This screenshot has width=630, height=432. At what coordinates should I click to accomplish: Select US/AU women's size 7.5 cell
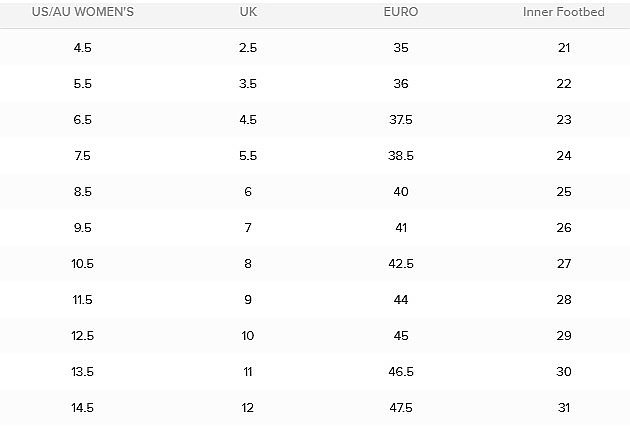pyautogui.click(x=83, y=156)
